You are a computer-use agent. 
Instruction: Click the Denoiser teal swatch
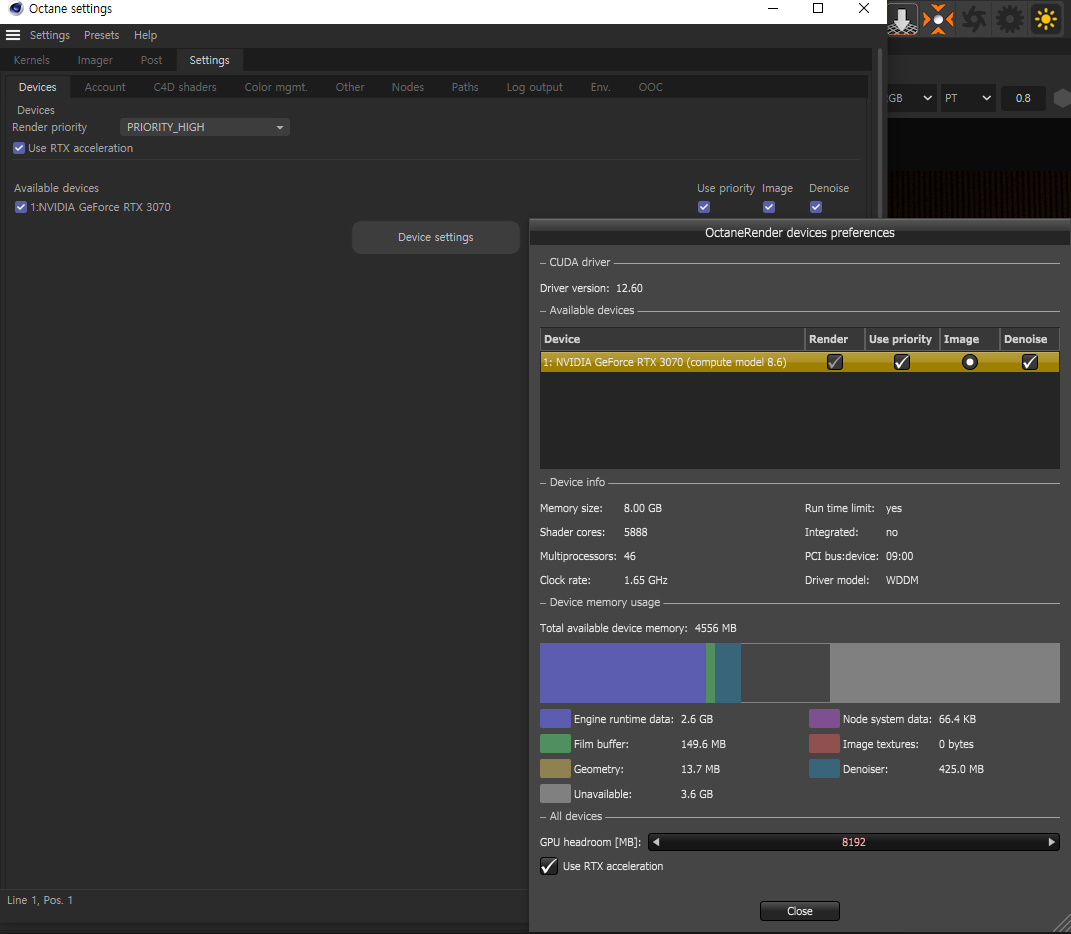coord(824,769)
